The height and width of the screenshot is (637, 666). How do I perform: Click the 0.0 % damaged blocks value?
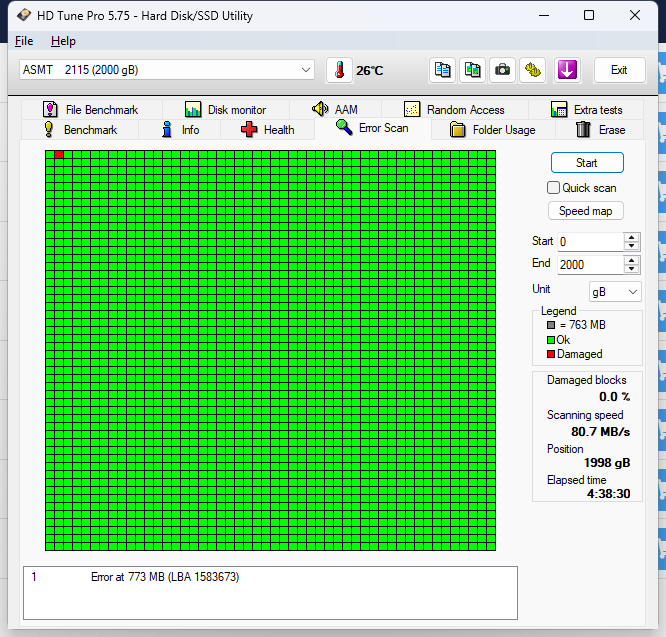point(615,397)
